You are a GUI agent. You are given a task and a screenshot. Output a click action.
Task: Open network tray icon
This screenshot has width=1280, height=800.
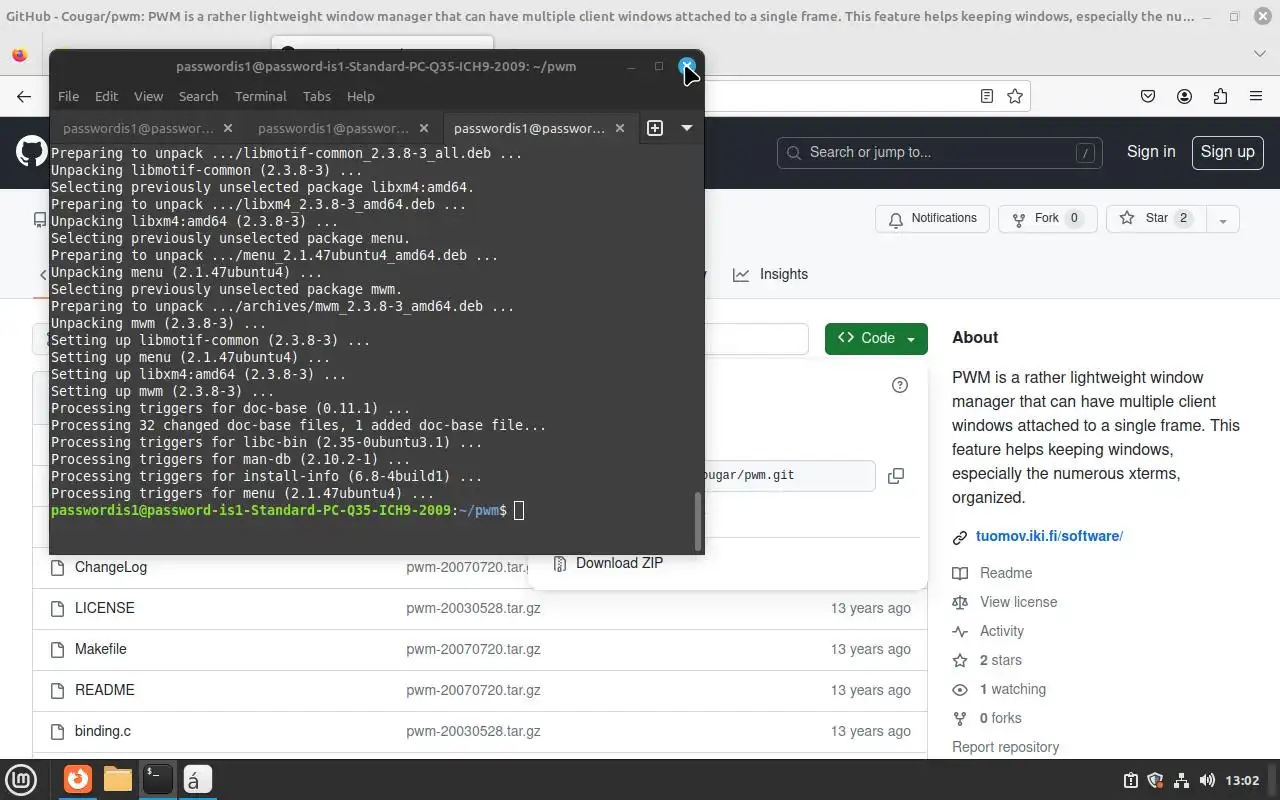pyautogui.click(x=1181, y=780)
